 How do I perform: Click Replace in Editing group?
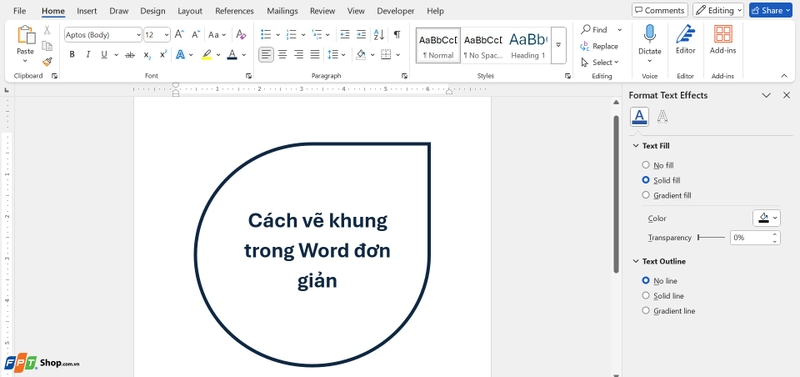coord(599,46)
